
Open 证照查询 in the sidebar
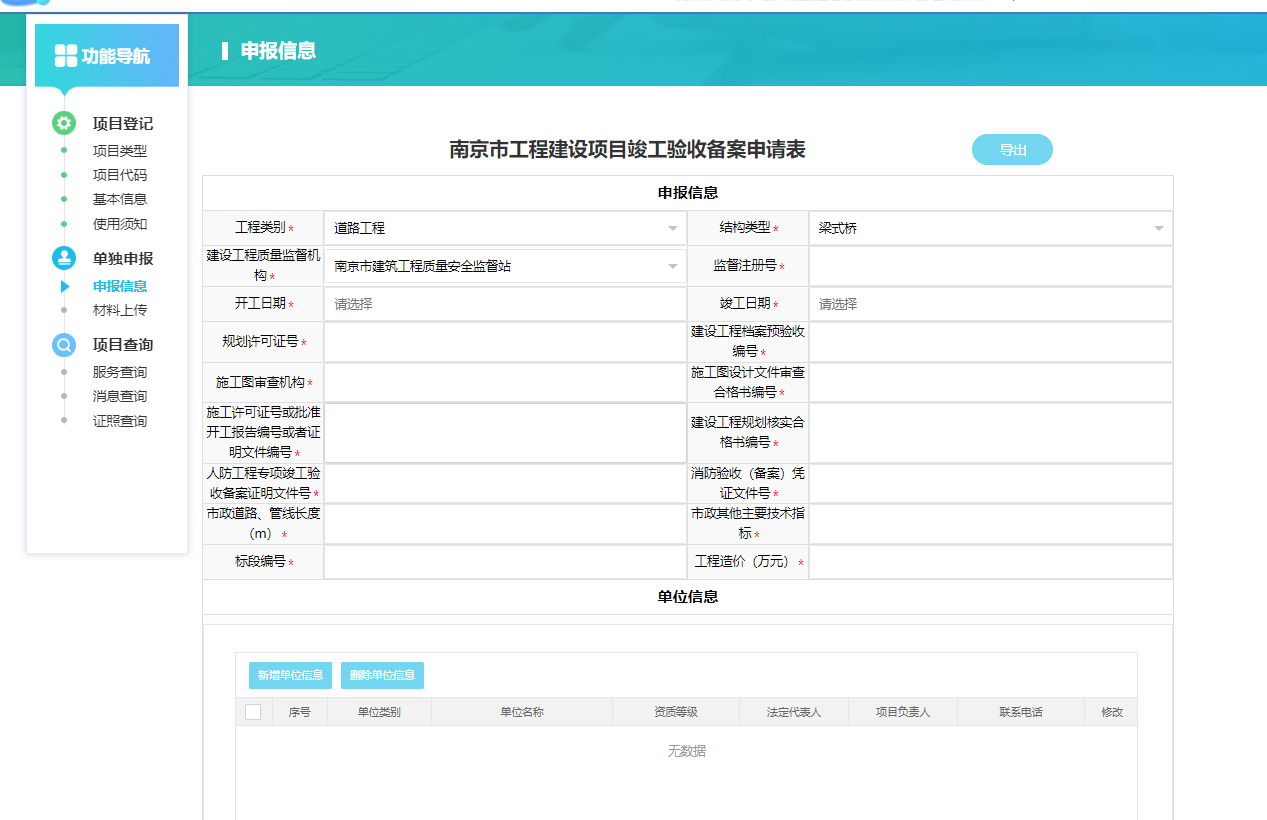tap(120, 422)
